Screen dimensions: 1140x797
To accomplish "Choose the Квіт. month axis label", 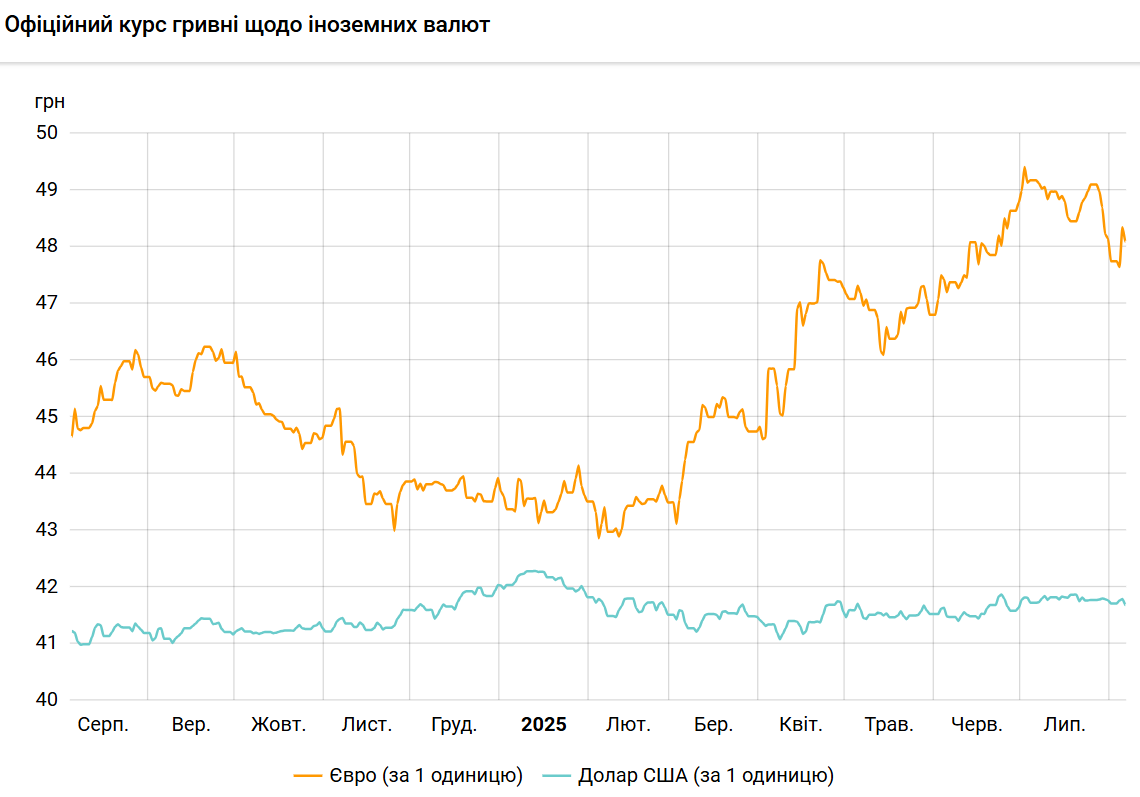I will point(801,725).
